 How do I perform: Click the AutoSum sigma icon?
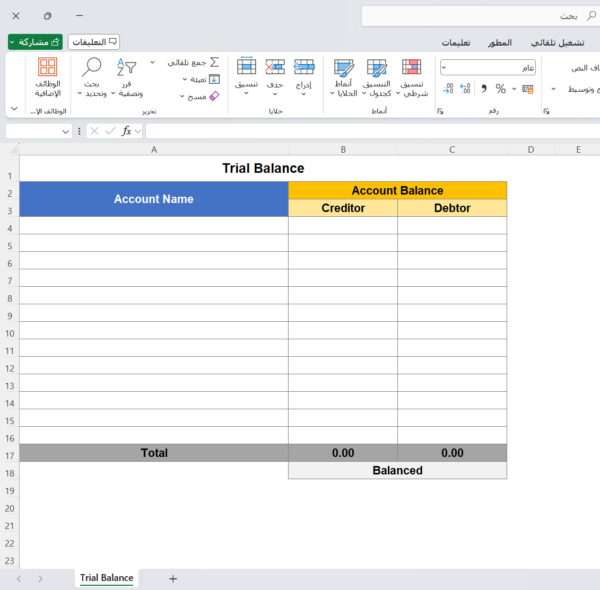tap(214, 62)
